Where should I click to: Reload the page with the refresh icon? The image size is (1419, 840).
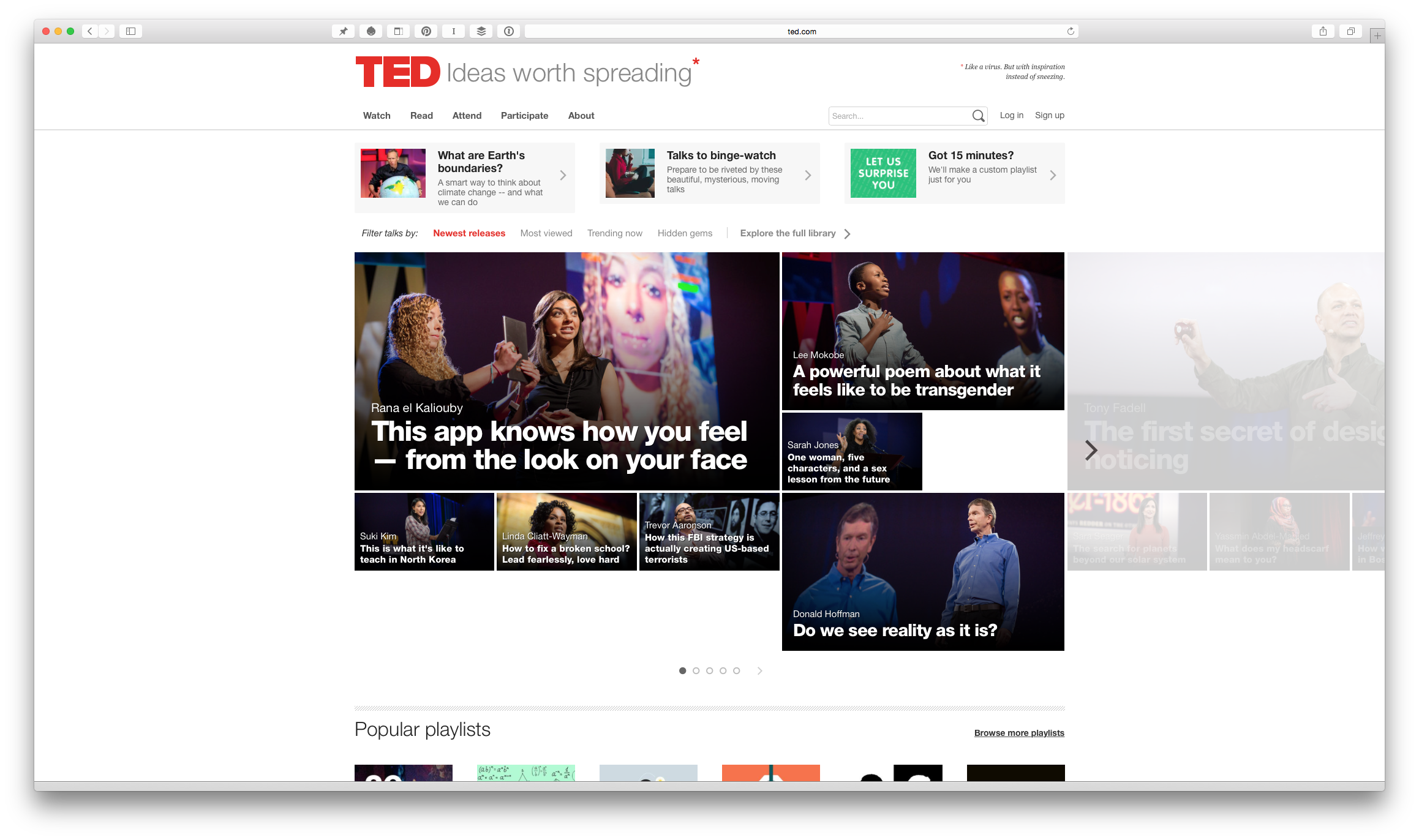coord(1071,31)
